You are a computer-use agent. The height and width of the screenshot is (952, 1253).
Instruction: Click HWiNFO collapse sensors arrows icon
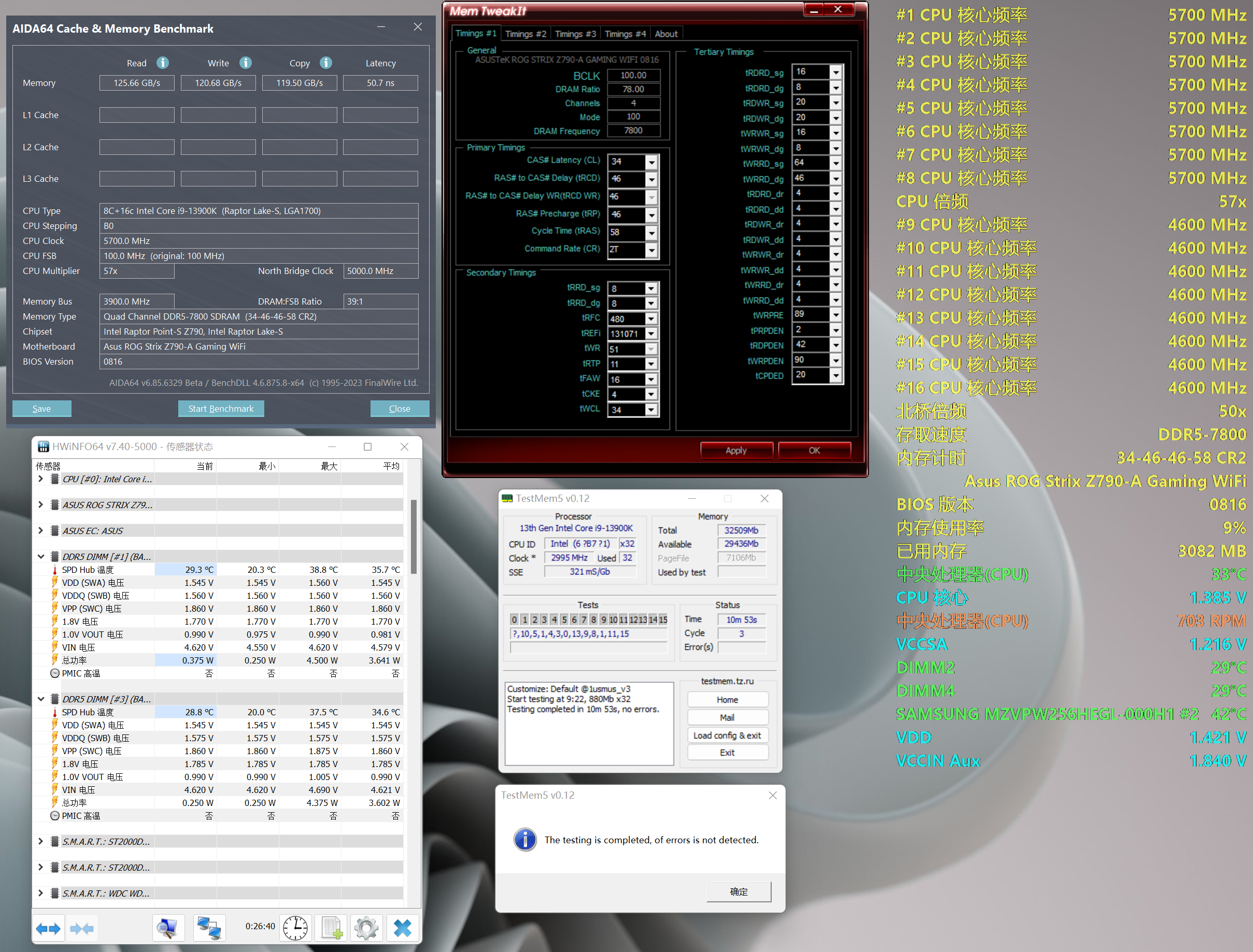[x=82, y=928]
